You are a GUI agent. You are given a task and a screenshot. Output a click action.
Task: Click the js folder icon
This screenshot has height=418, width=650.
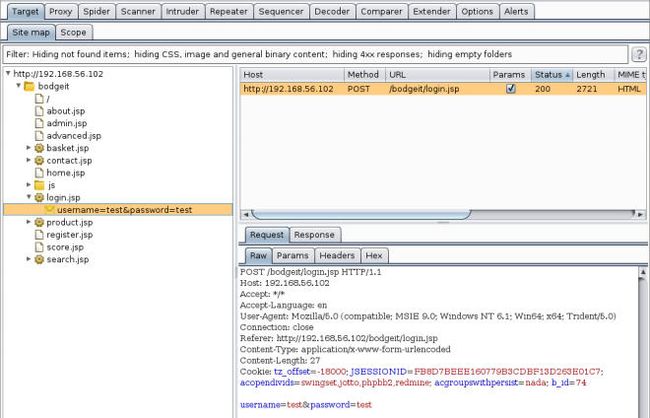pos(39,185)
